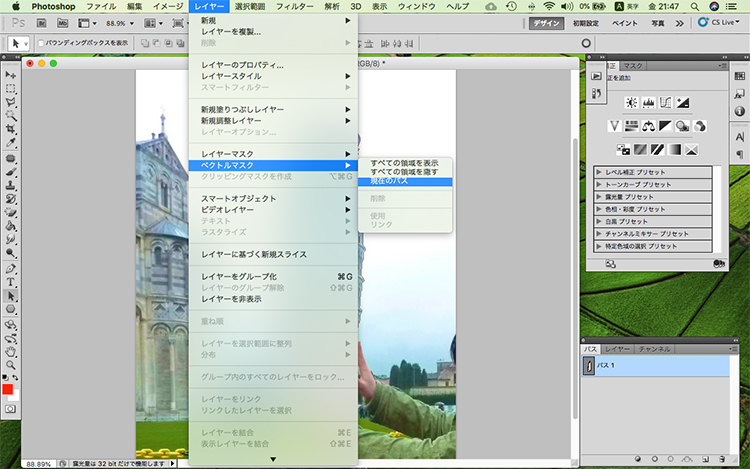Screen dimensions: 750x469
Task: Choose レイヤーをグループ化 menu entry
Action: [x=273, y=276]
